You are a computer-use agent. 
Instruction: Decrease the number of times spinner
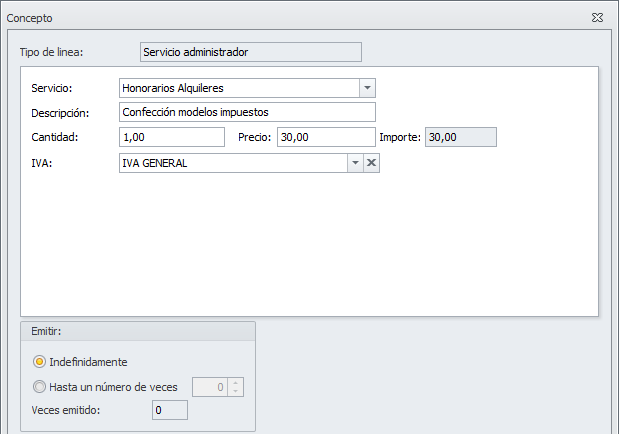click(x=235, y=392)
